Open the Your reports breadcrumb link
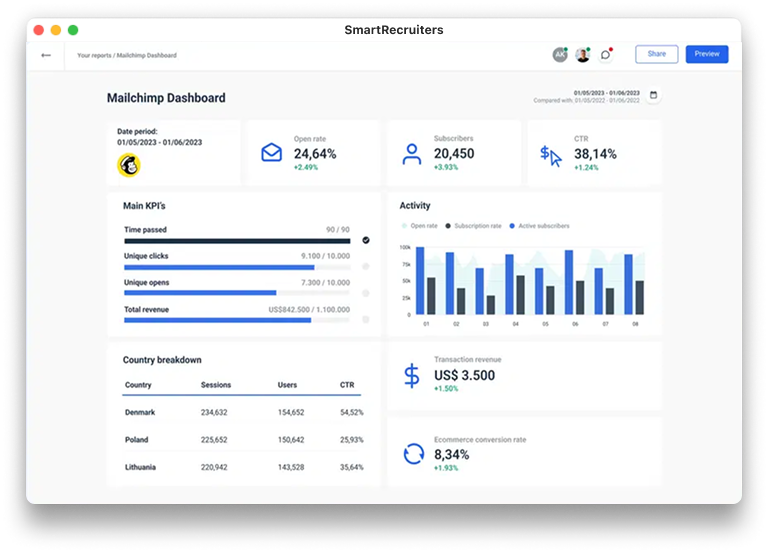This screenshot has height=552, width=768. [94, 55]
